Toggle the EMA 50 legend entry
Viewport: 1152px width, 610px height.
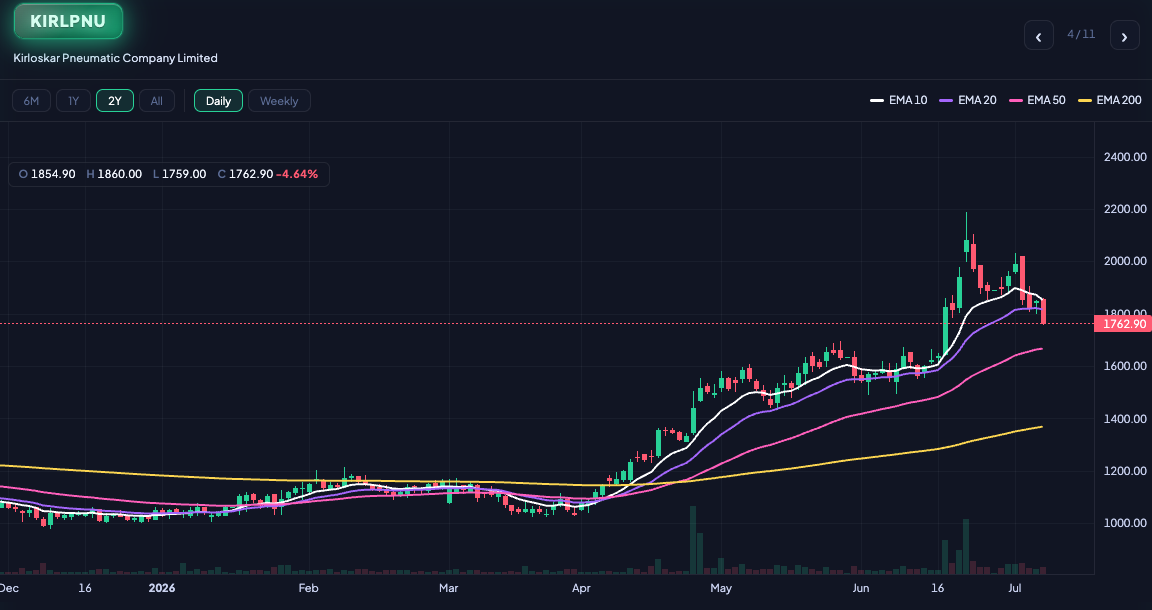click(1037, 100)
